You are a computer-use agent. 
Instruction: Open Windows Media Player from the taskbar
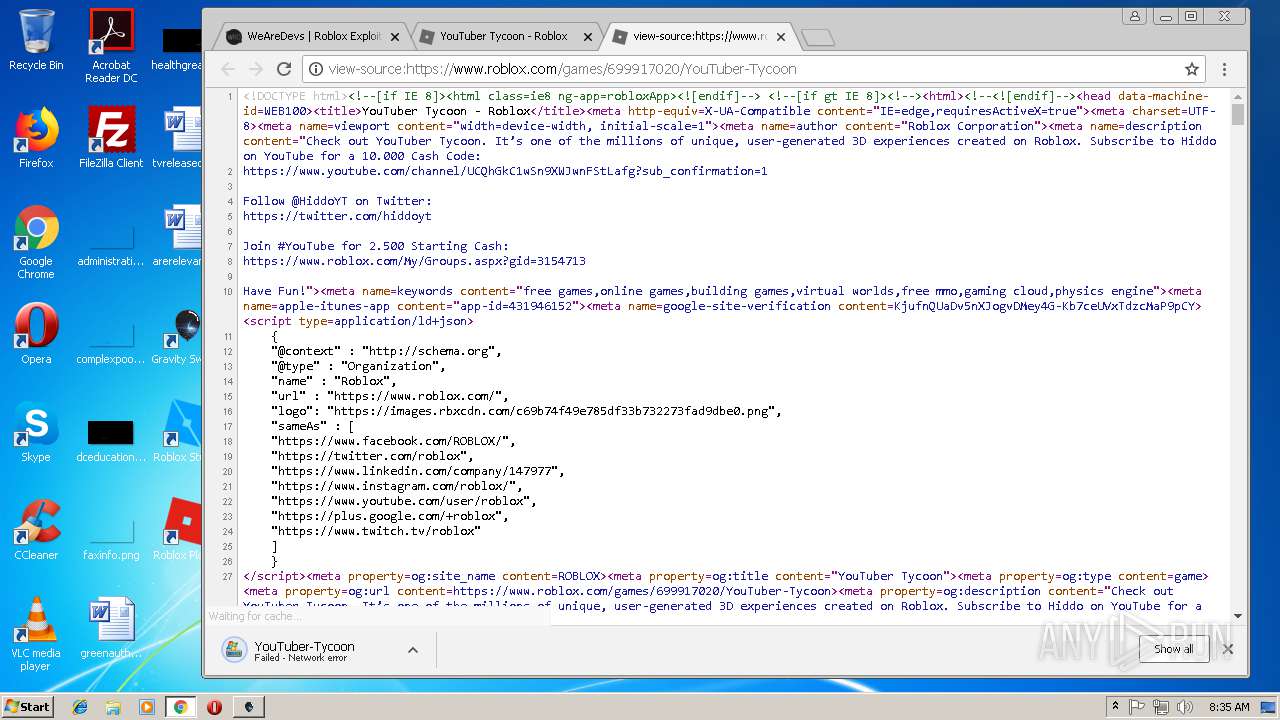pos(147,707)
